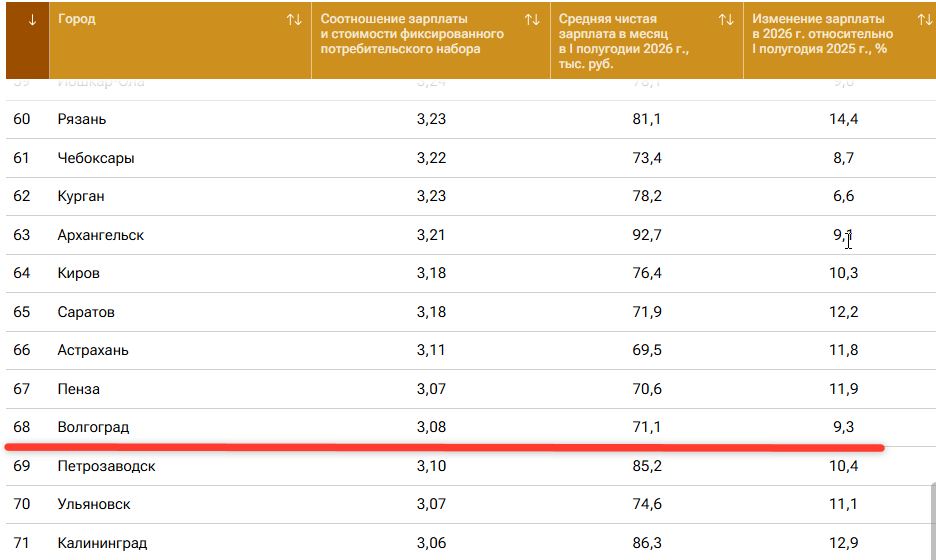Click salary value 76,4 for Киров
This screenshot has width=936, height=560.
point(646,273)
